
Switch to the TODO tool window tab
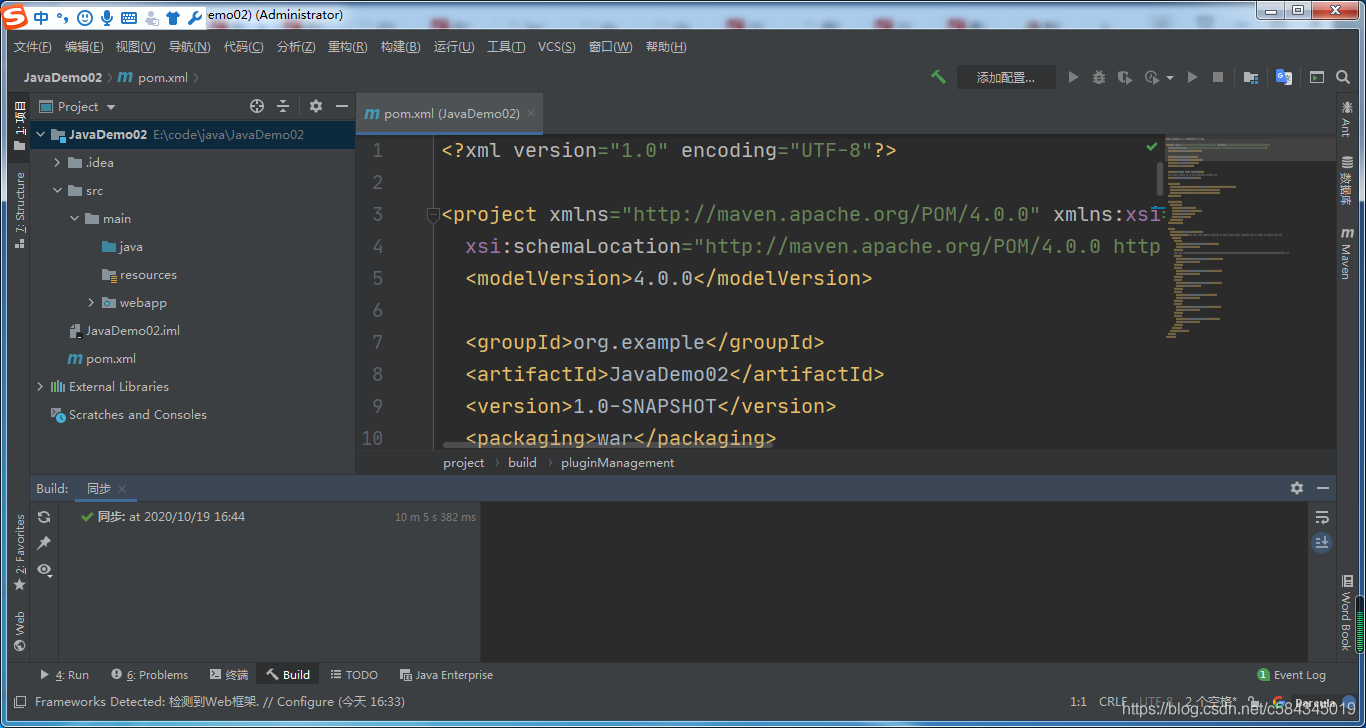354,675
